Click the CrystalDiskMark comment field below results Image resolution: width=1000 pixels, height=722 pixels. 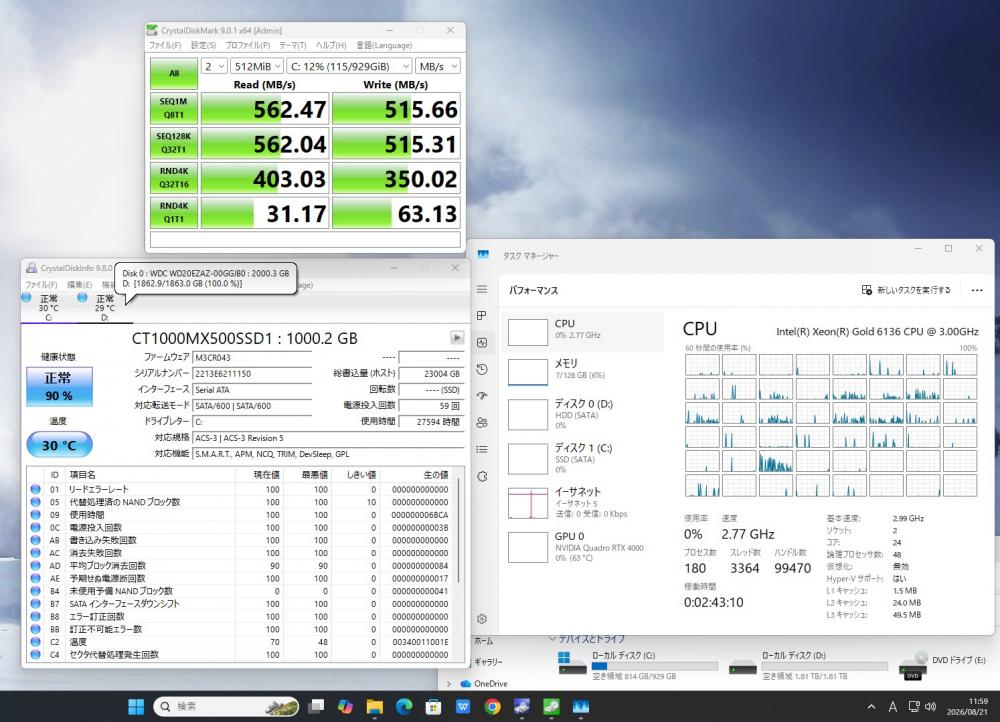point(305,239)
